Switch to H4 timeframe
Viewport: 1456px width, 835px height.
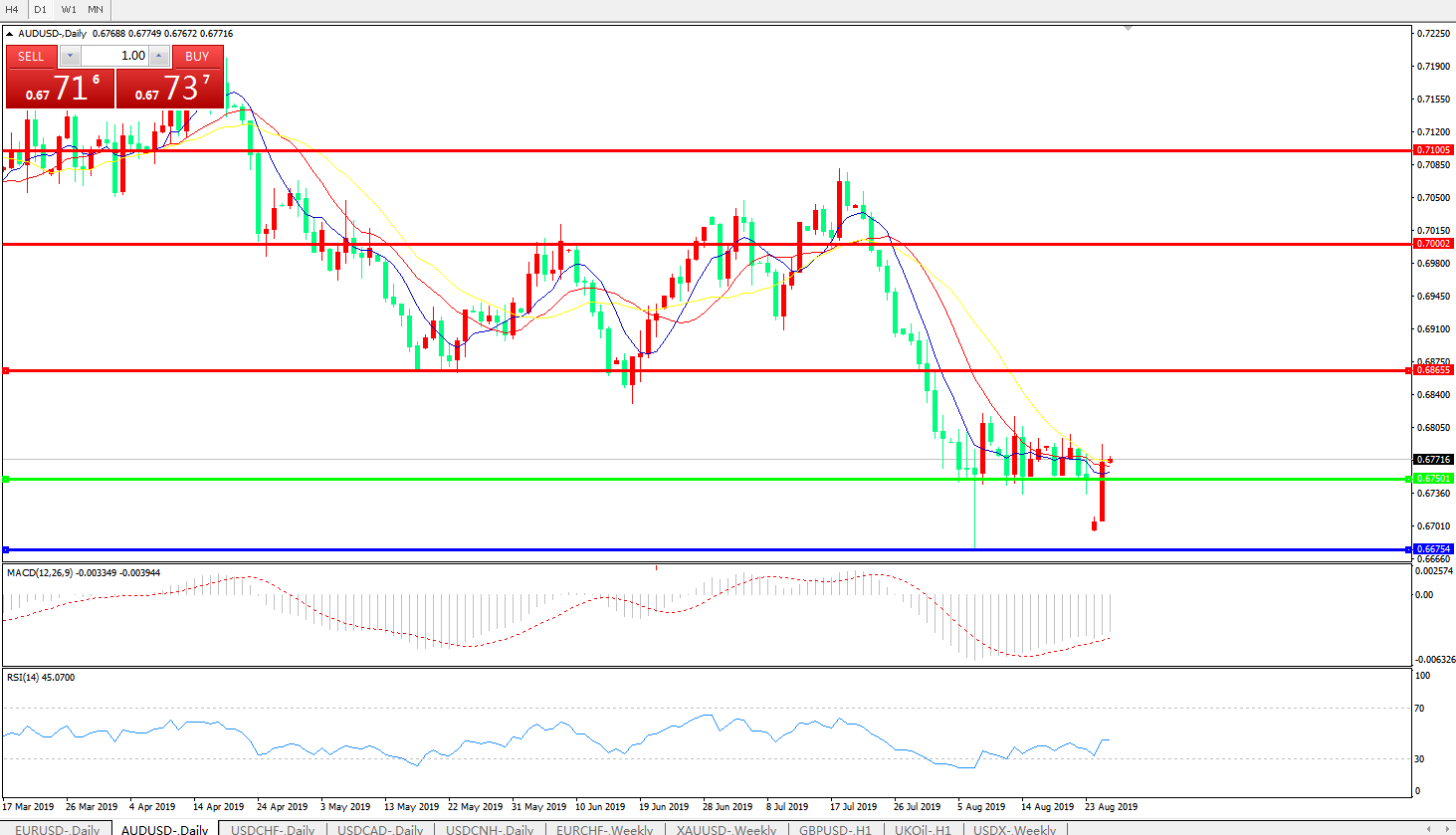[13, 9]
